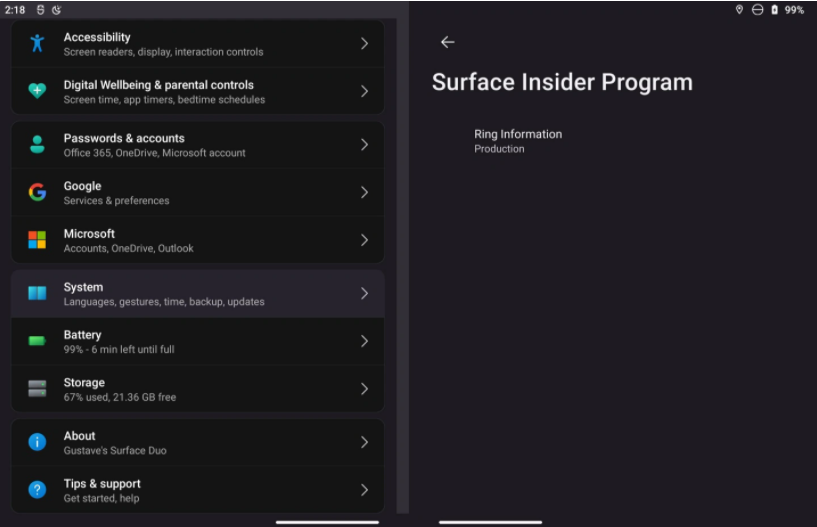Click the Digital Wellbeing heart icon

coord(37,91)
